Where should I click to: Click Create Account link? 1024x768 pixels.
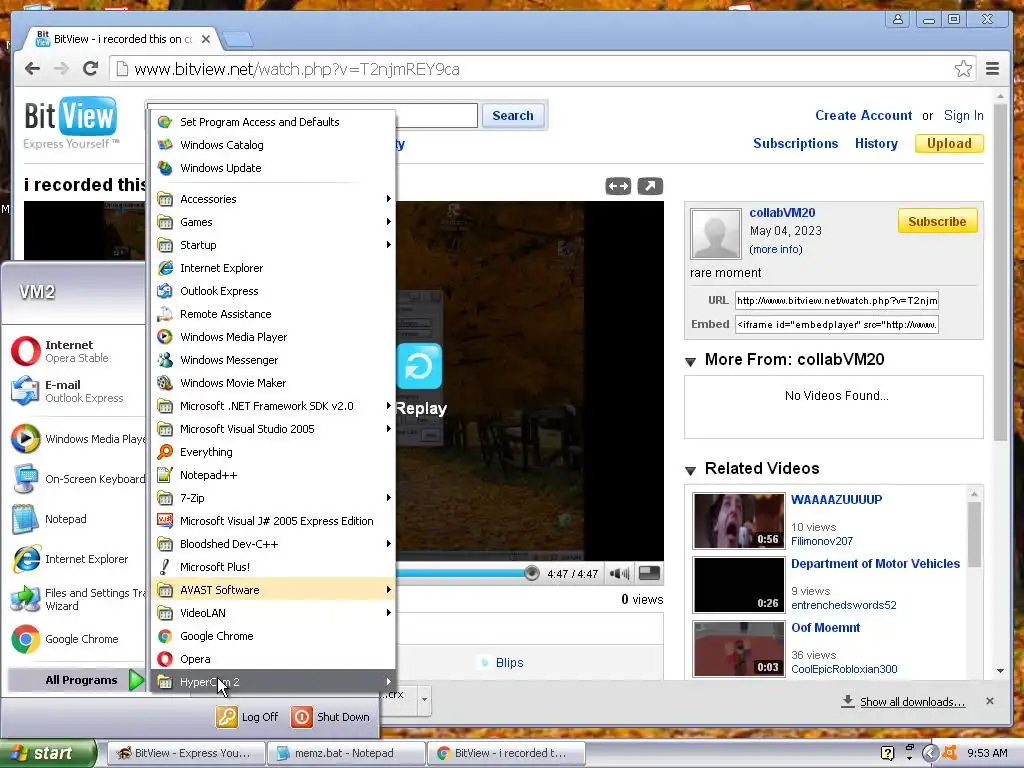pyautogui.click(x=863, y=116)
